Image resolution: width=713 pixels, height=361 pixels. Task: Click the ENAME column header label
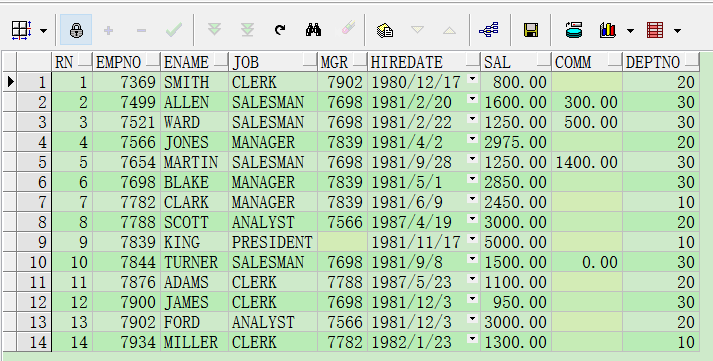tap(186, 62)
